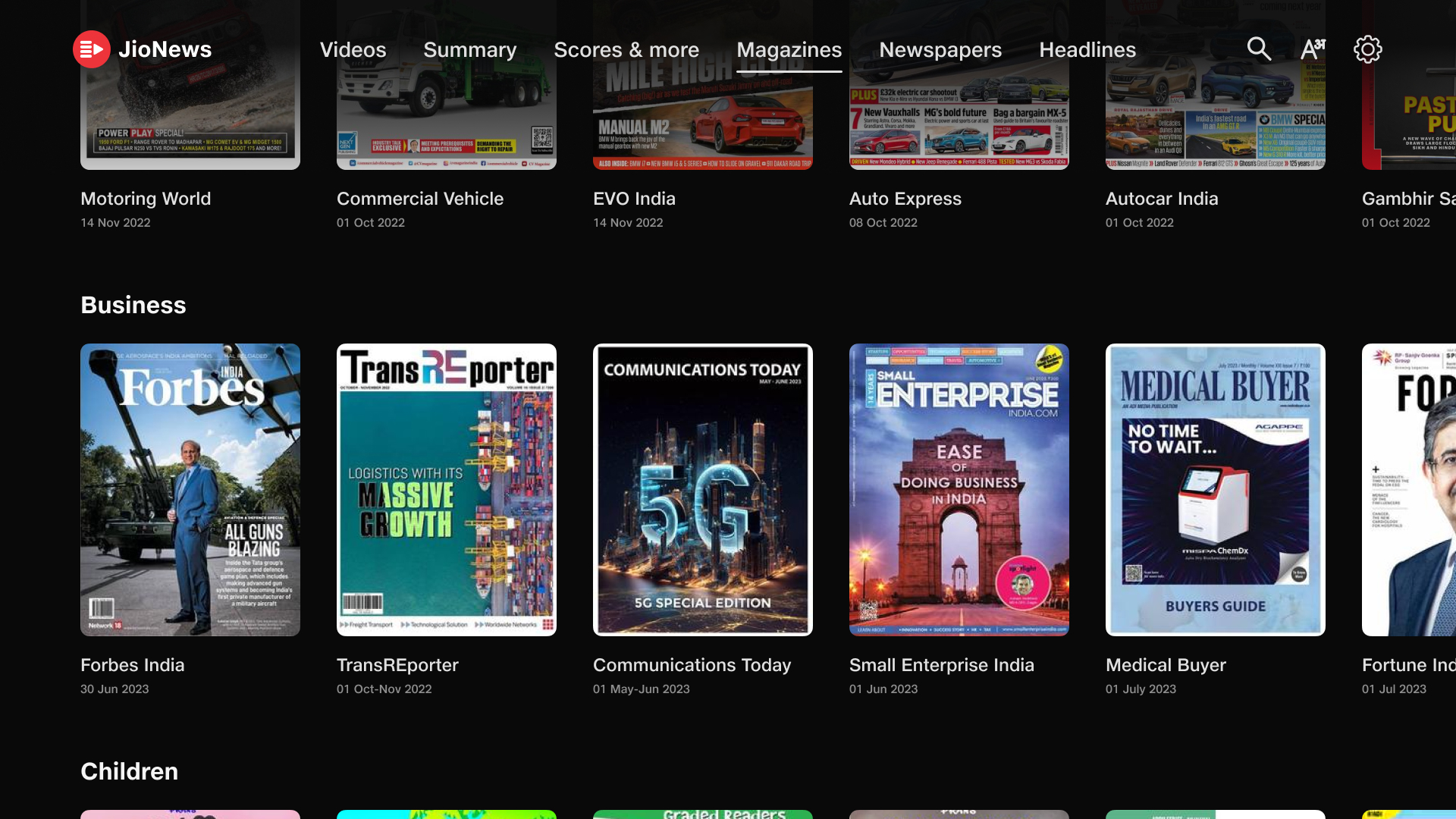Click the Medical Buyer title text
Viewport: 1456px width, 819px height.
[1166, 665]
